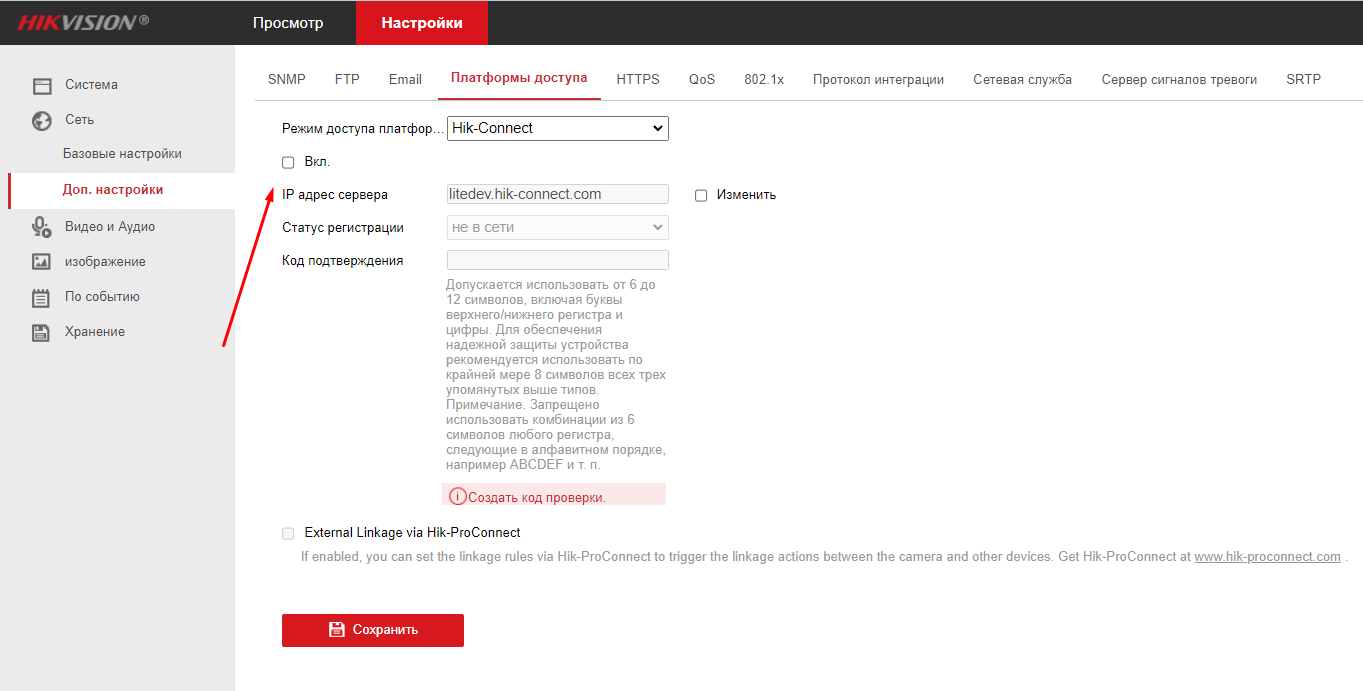Click the image picture icon in sidebar
Viewport: 1363px width, 691px height.
[42, 262]
